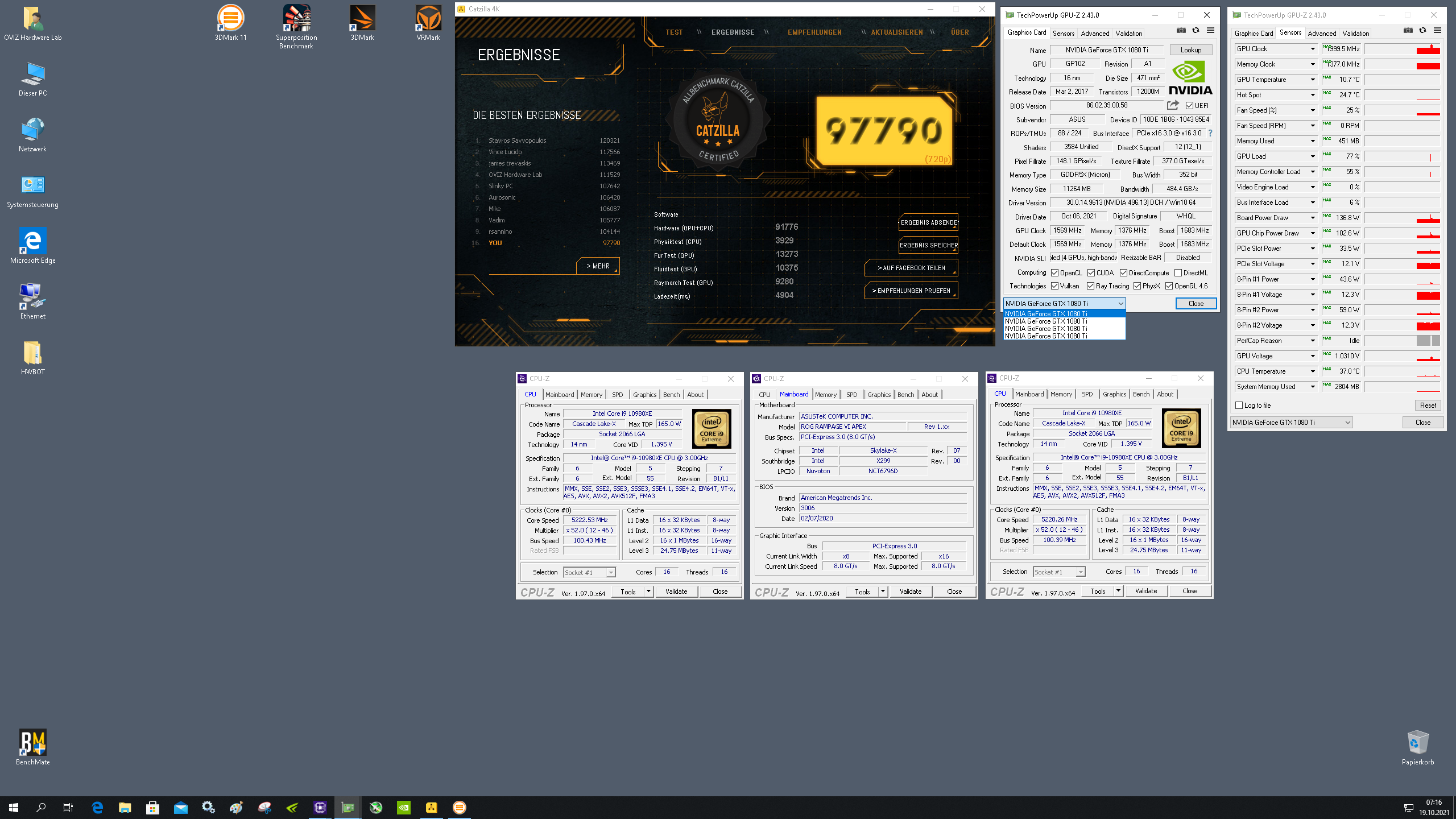The height and width of the screenshot is (819, 1456).
Task: Toggle the UEFI checkbox in GPU-Z
Action: tap(1189, 106)
